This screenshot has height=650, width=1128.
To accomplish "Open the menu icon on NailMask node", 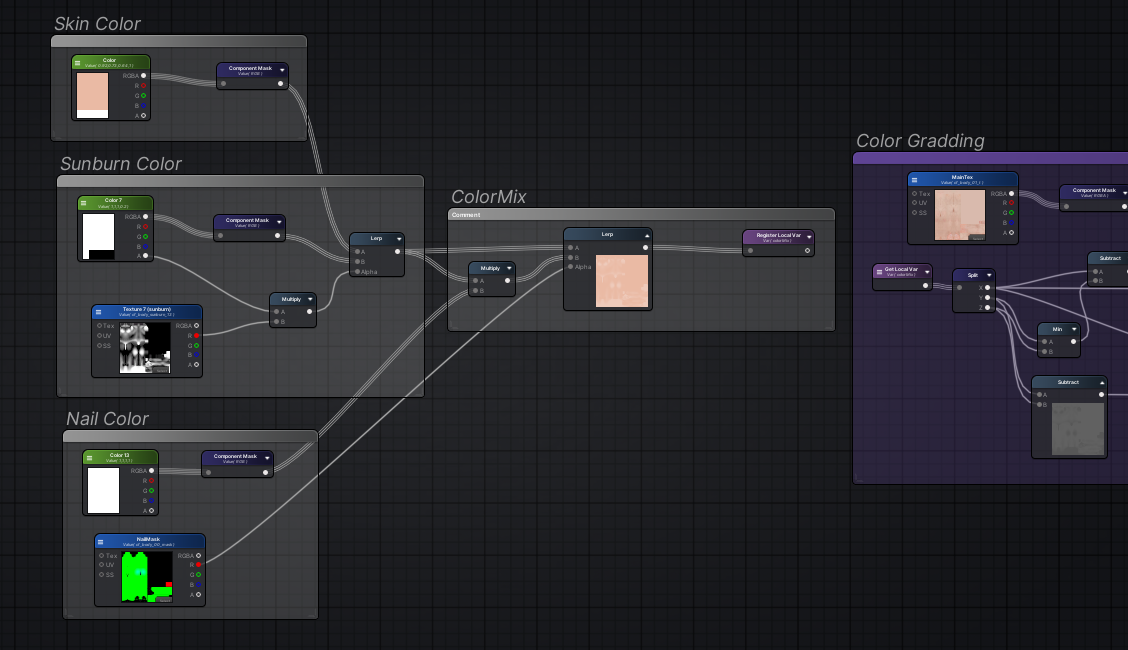I will tap(101, 541).
